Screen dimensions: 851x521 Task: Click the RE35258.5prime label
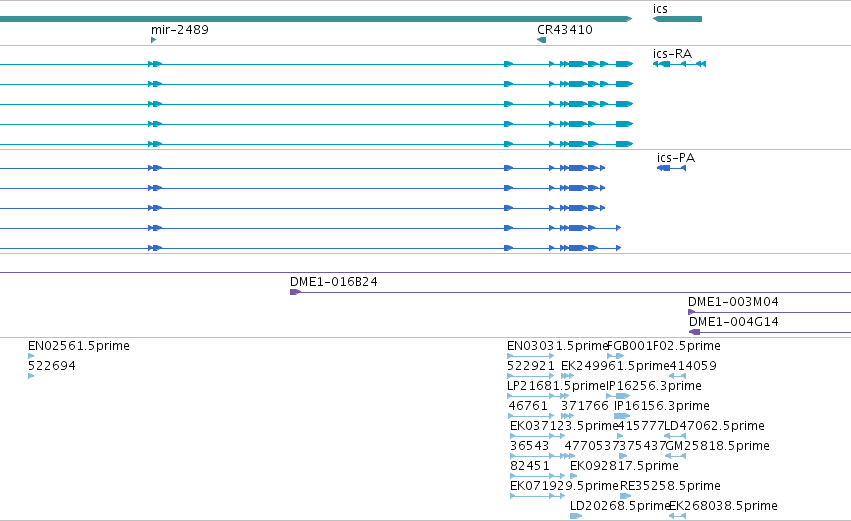[670, 486]
